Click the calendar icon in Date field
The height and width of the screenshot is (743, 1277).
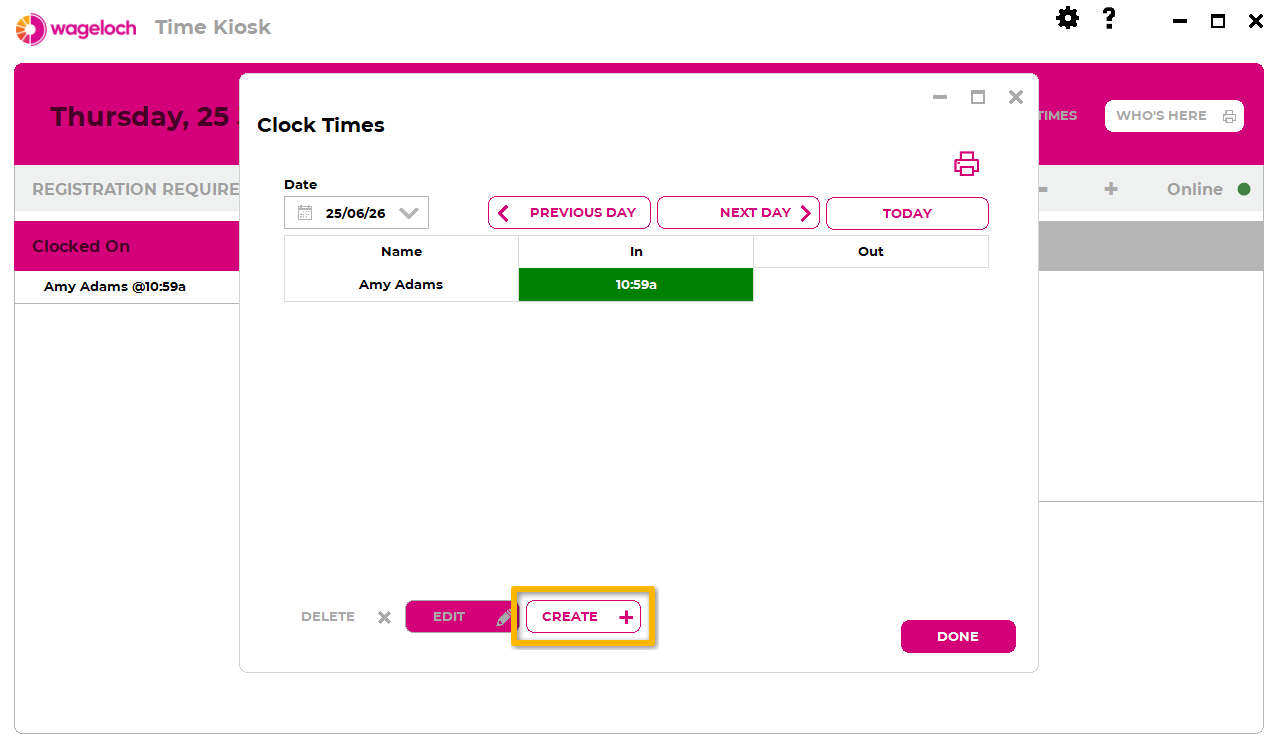[305, 213]
